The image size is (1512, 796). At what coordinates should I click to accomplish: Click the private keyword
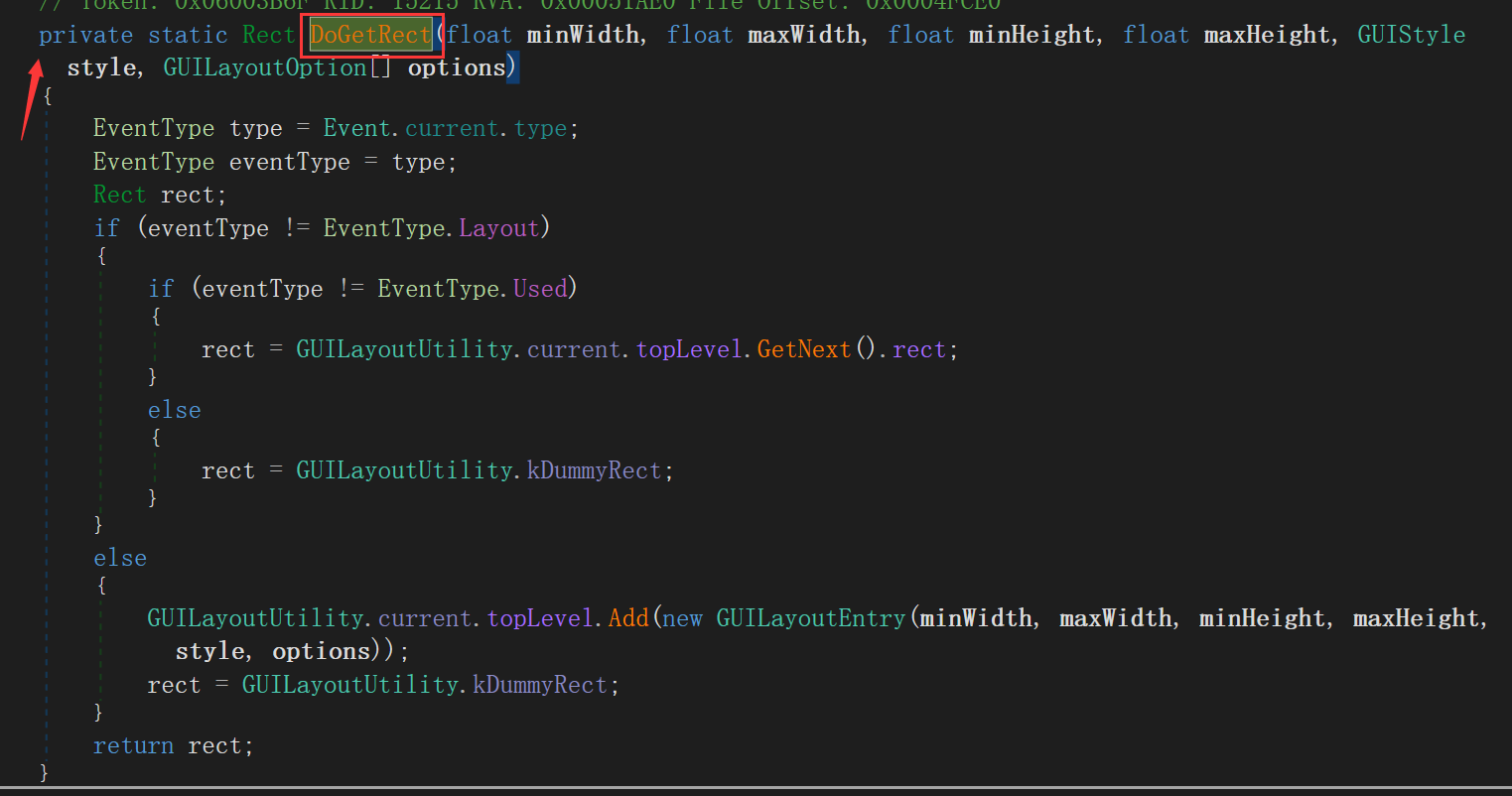tap(85, 36)
